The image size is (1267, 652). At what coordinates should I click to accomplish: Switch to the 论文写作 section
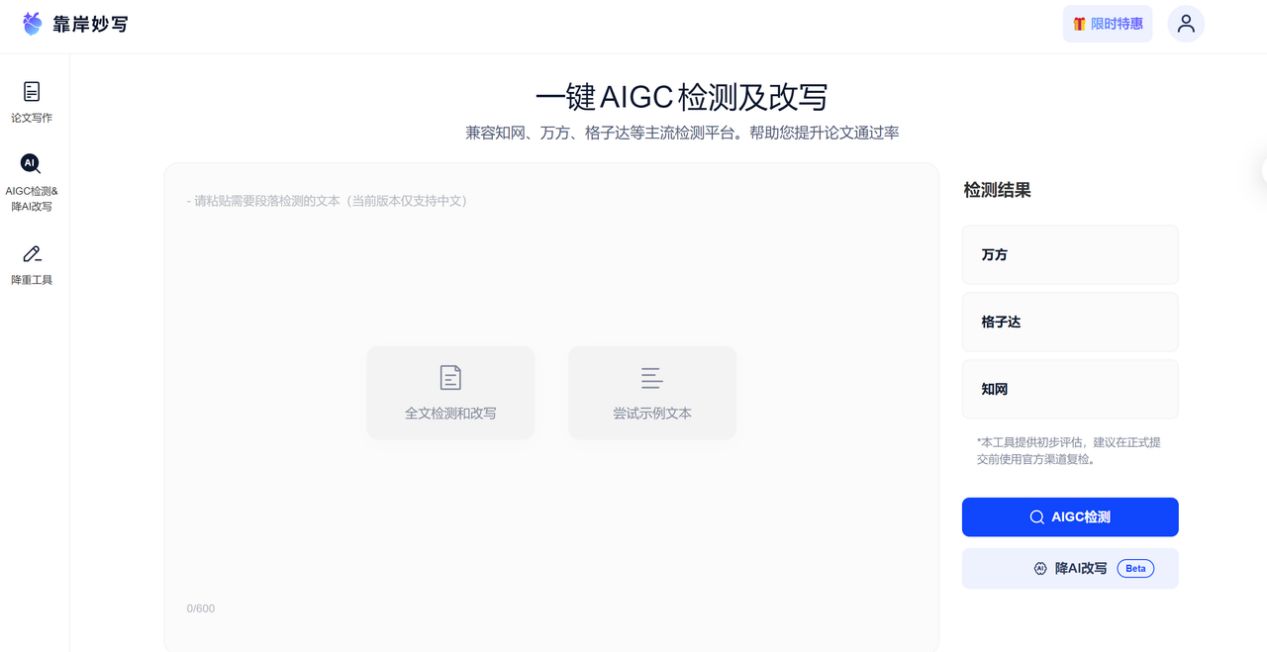[31, 100]
